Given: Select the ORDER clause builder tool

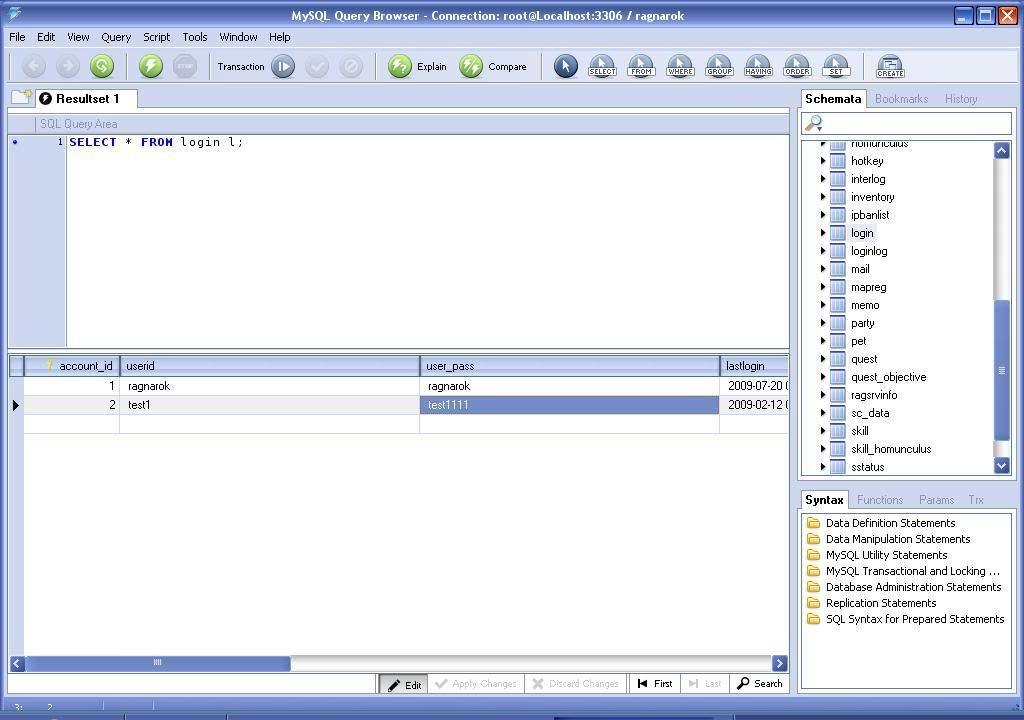Looking at the screenshot, I should 797,67.
